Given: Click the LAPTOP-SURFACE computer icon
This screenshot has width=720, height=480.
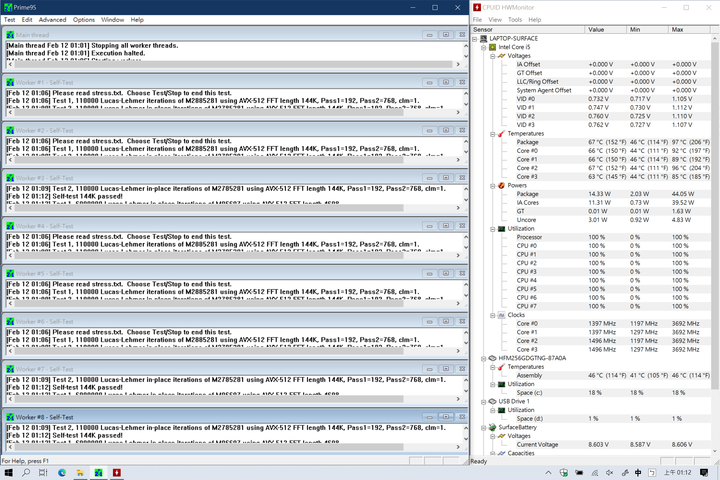Looking at the screenshot, I should coord(484,39).
